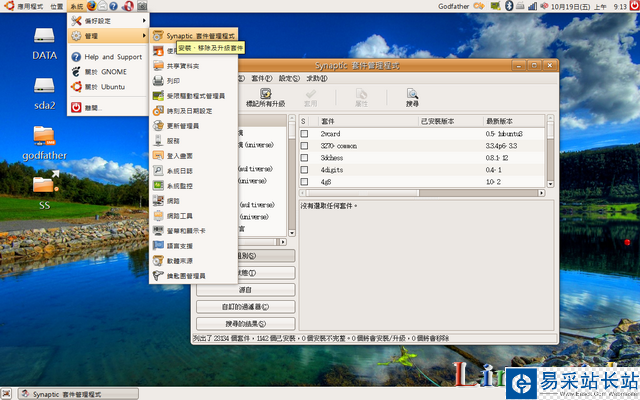
Task: Open the mail launcher in top panel
Action: [102, 6]
